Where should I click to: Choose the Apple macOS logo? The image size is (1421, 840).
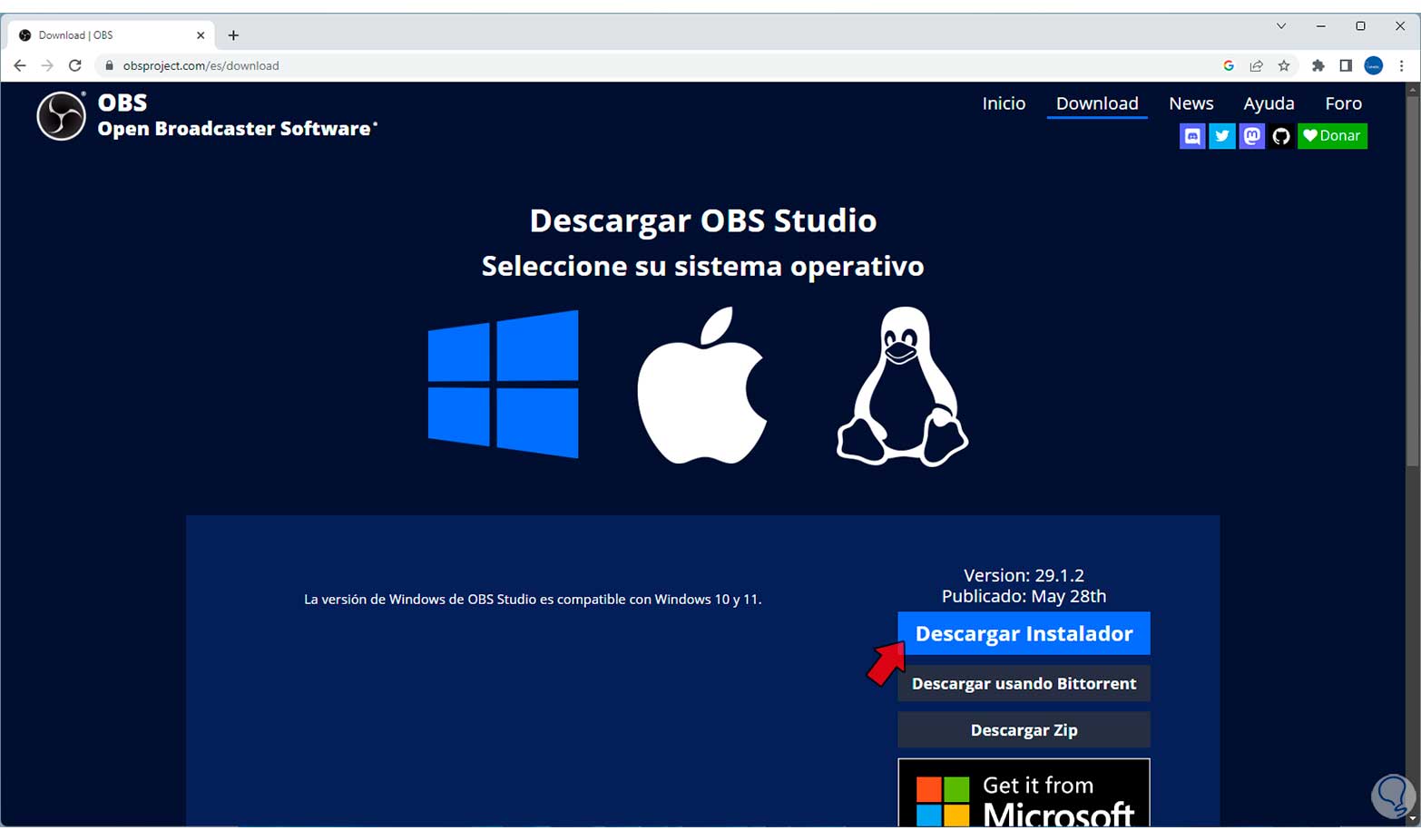pos(702,385)
